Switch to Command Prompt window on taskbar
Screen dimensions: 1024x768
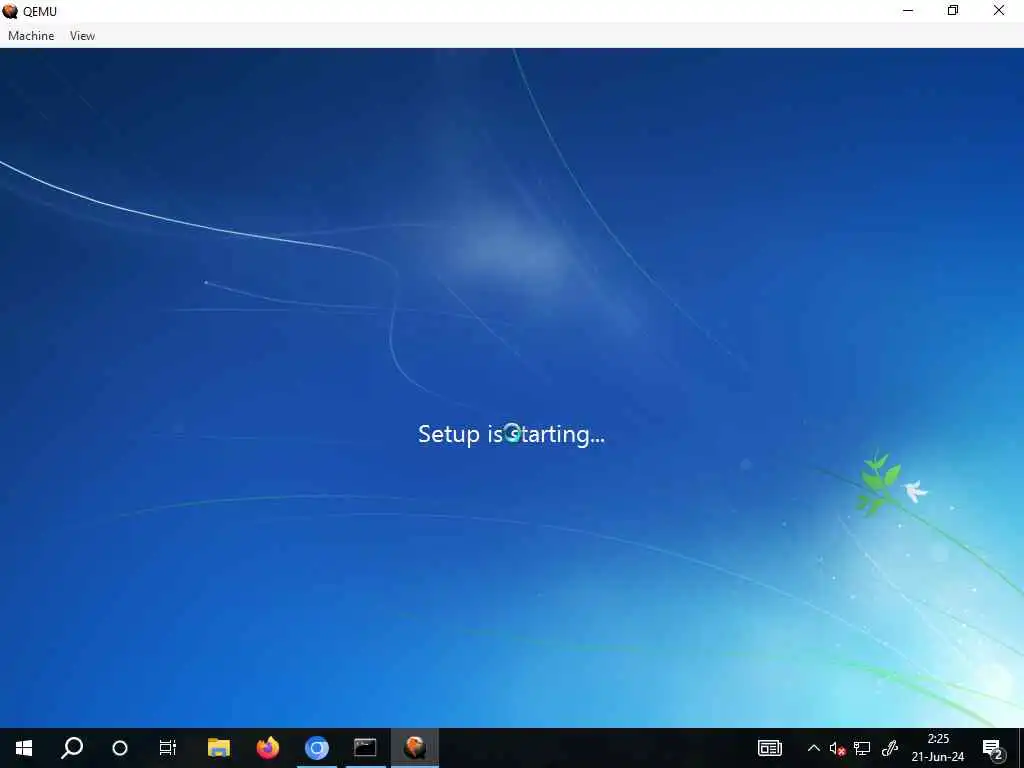click(x=366, y=748)
